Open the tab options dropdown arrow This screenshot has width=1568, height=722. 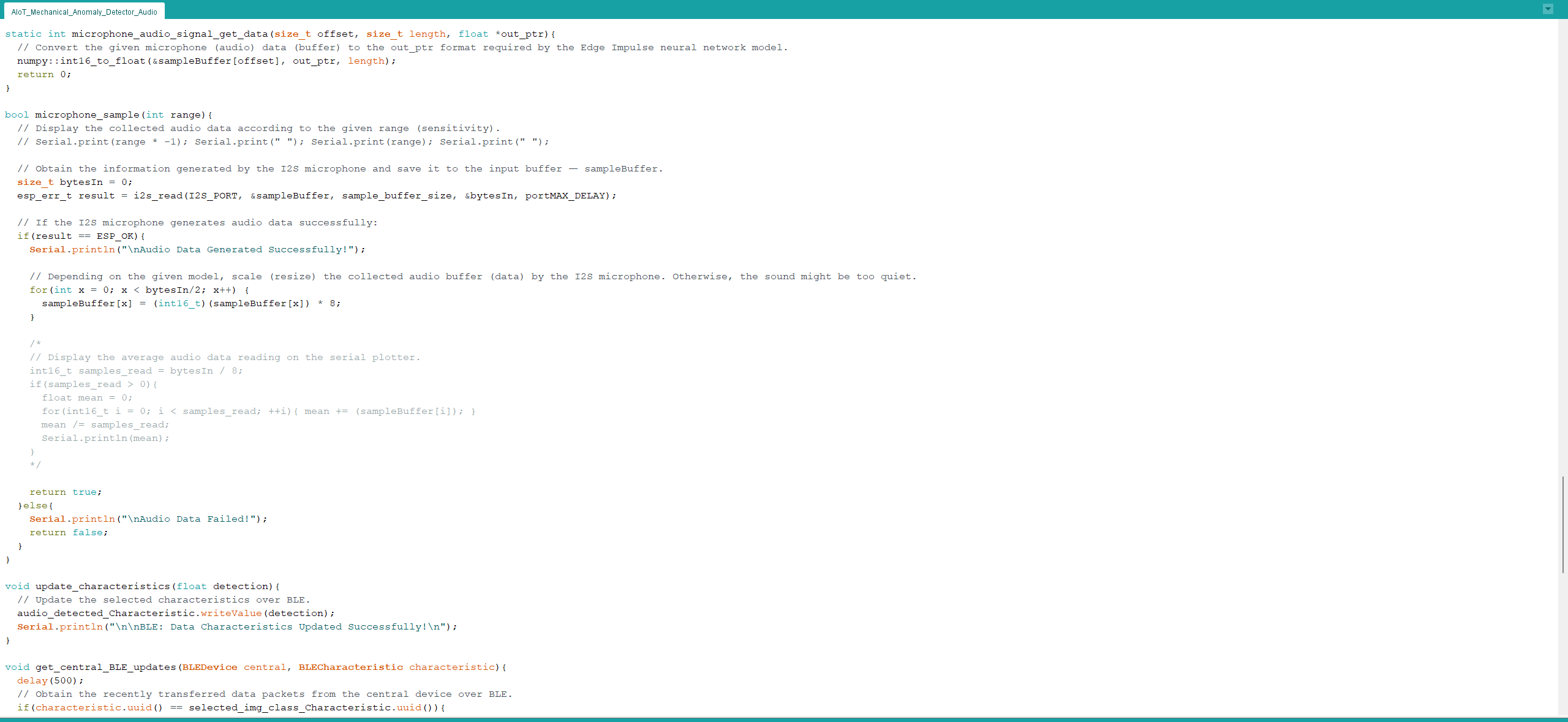1548,9
